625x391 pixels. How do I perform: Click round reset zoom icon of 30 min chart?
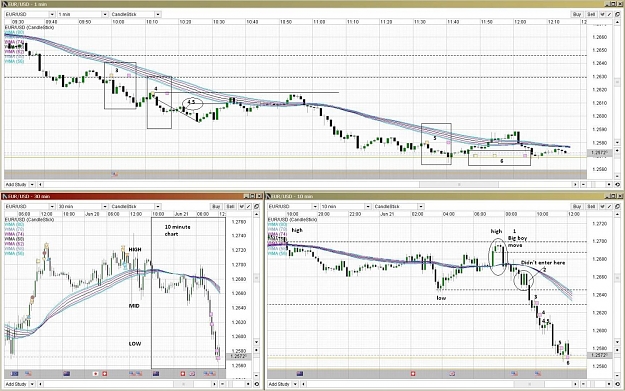(257, 384)
